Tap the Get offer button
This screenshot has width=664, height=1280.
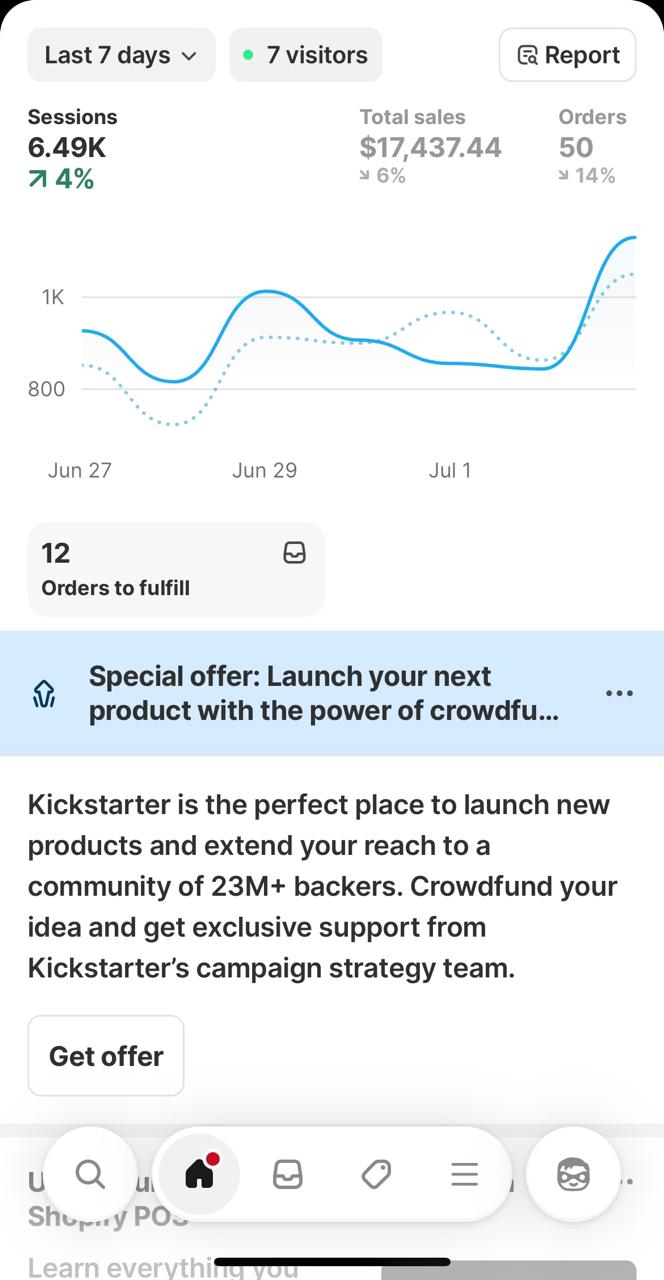[106, 1056]
